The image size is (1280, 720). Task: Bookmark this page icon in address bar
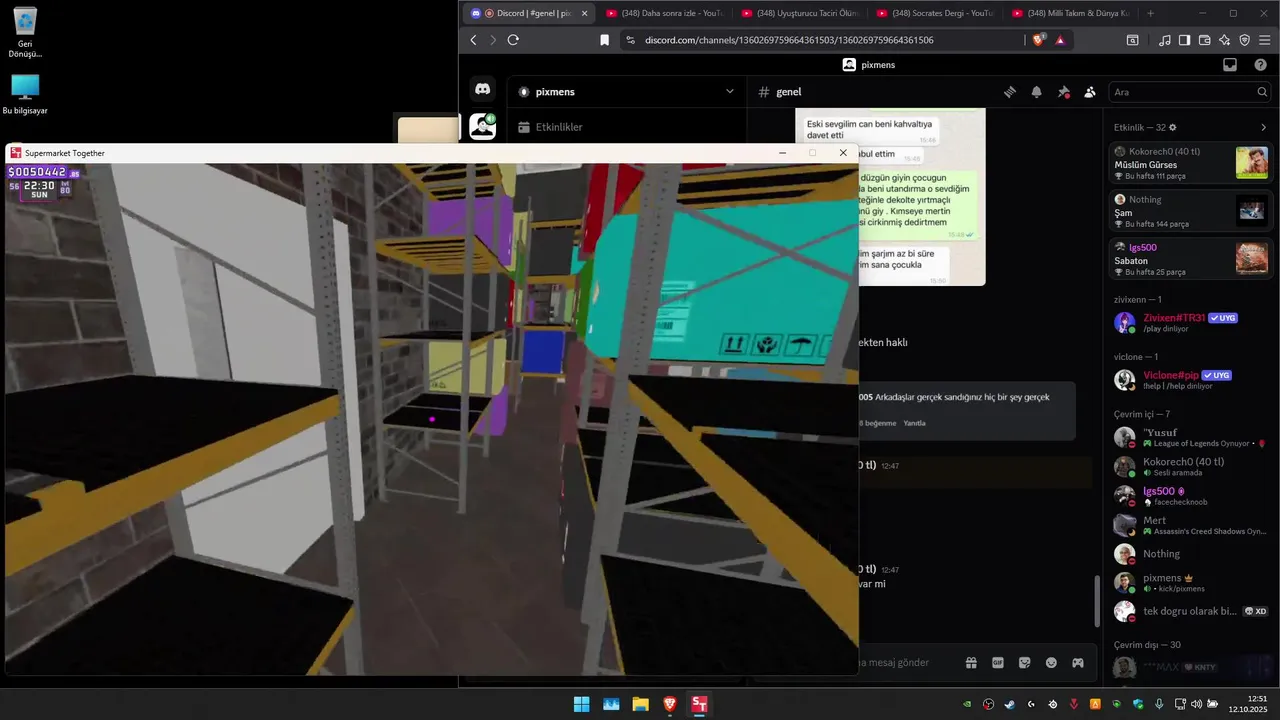pyautogui.click(x=604, y=40)
